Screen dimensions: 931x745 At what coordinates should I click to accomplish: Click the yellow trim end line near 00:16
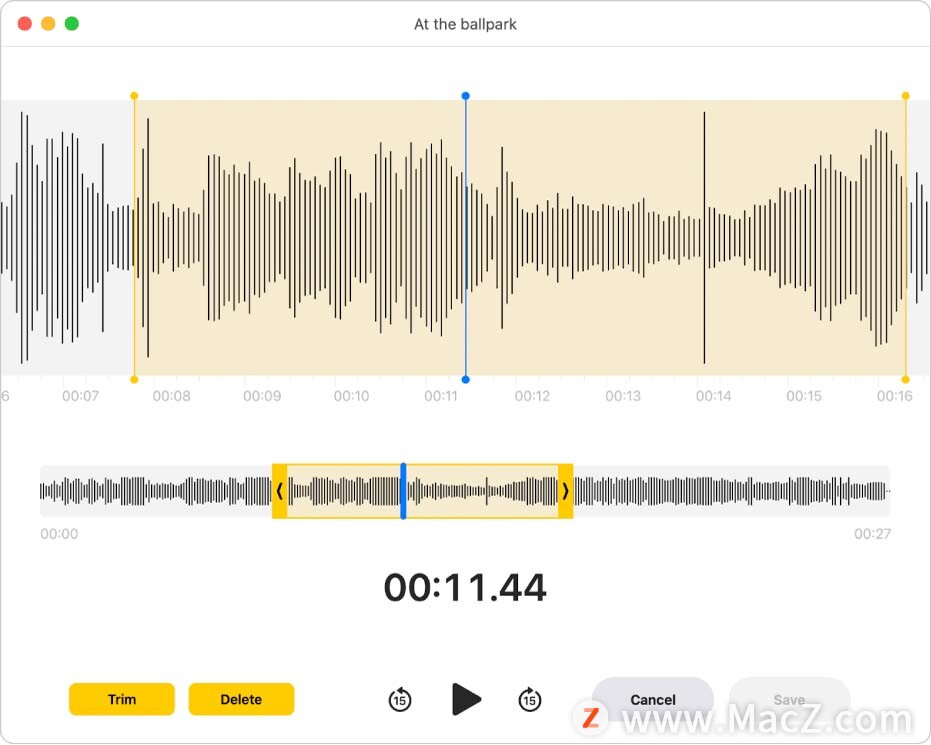[905, 237]
